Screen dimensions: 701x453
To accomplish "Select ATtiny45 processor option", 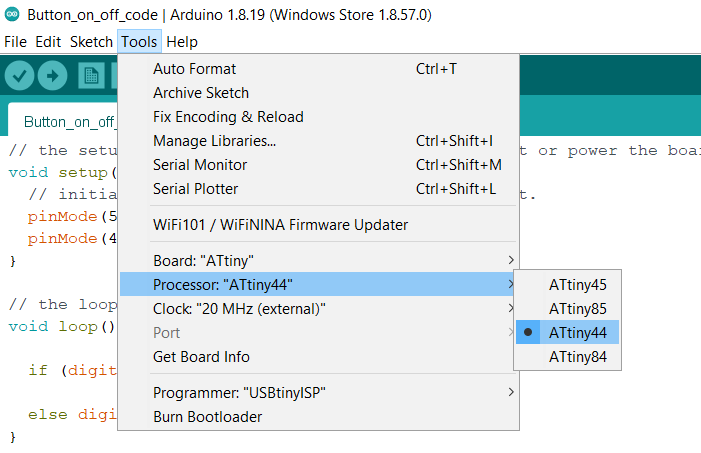I will click(567, 284).
